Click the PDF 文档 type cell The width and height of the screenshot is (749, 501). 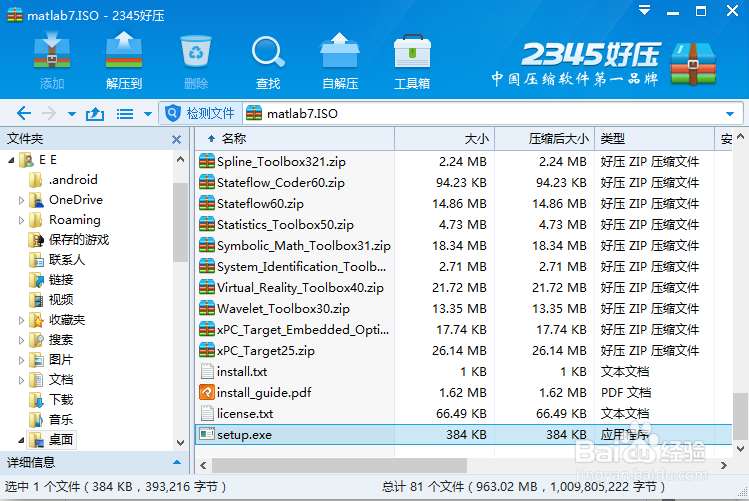tap(626, 393)
